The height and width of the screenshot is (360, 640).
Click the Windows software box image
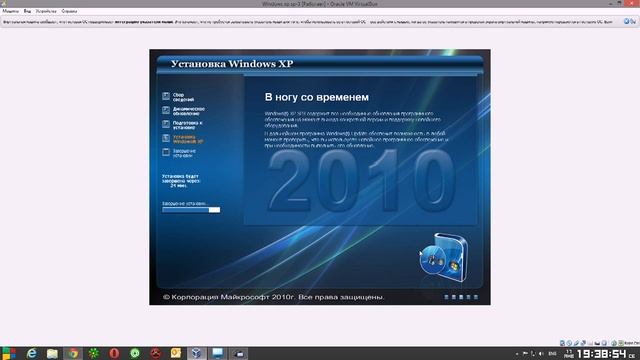coord(444,258)
